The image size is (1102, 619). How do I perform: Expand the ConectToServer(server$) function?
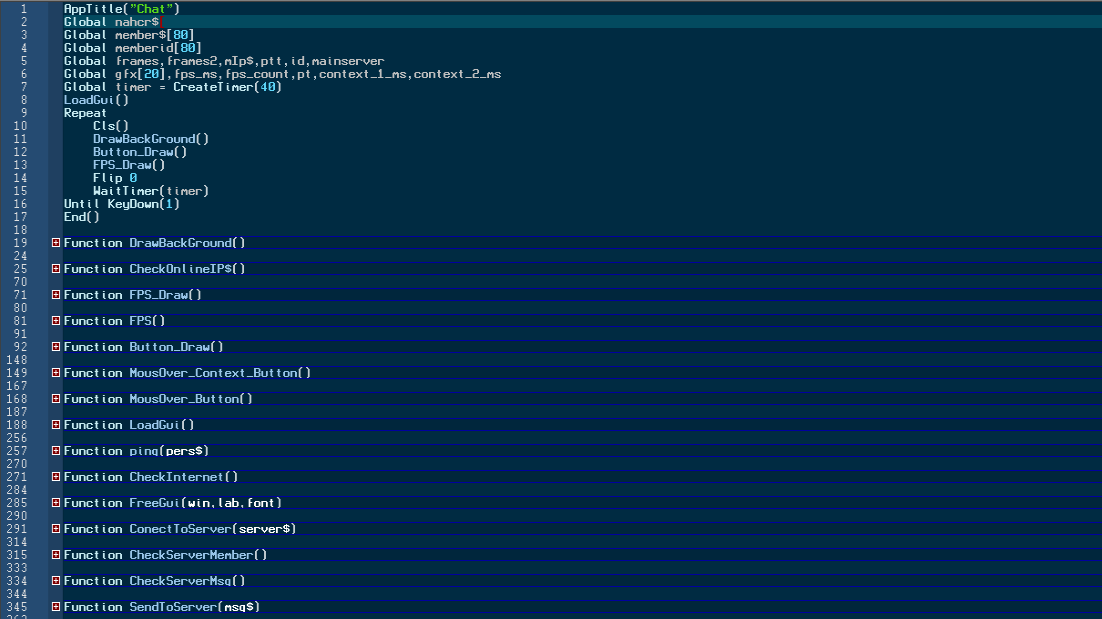[55, 529]
